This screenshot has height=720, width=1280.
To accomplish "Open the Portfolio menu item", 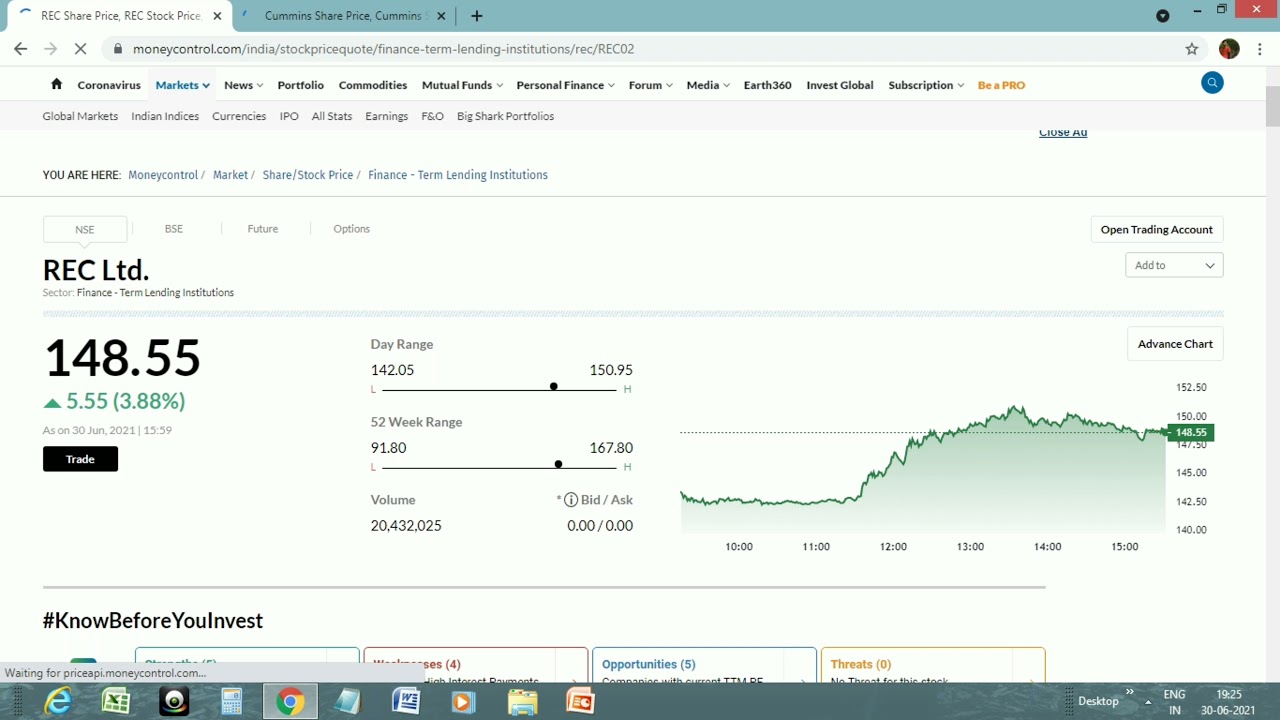I will pyautogui.click(x=301, y=85).
